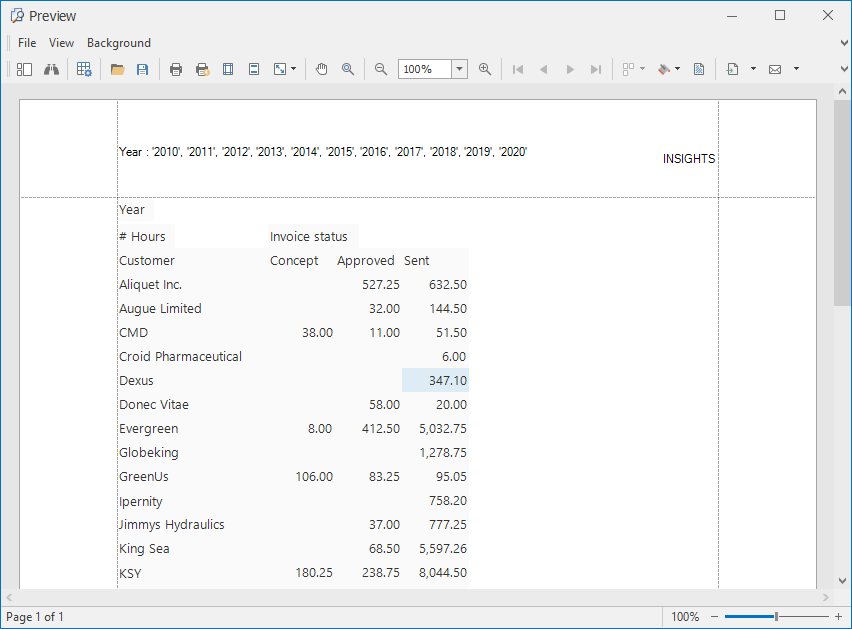Click the Quick Print icon

pyautogui.click(x=202, y=69)
